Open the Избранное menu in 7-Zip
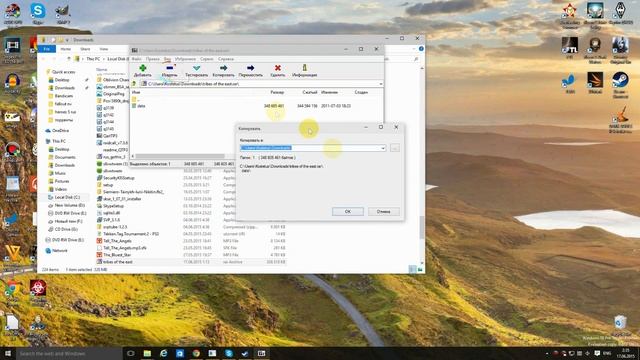This screenshot has width=640, height=360. click(185, 59)
